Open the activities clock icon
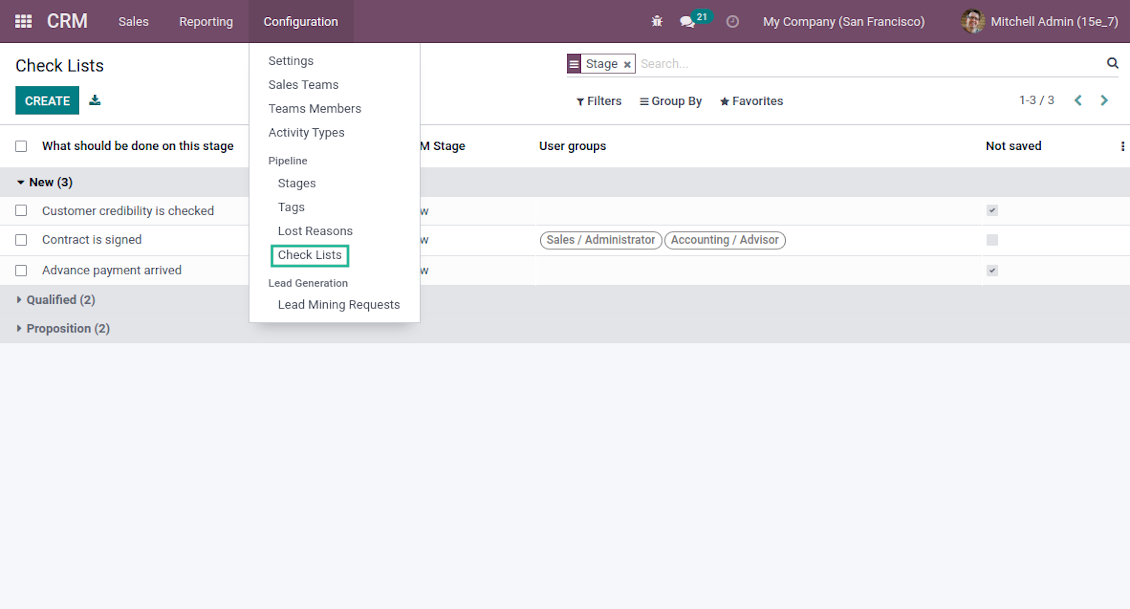The image size is (1130, 609). (732, 22)
